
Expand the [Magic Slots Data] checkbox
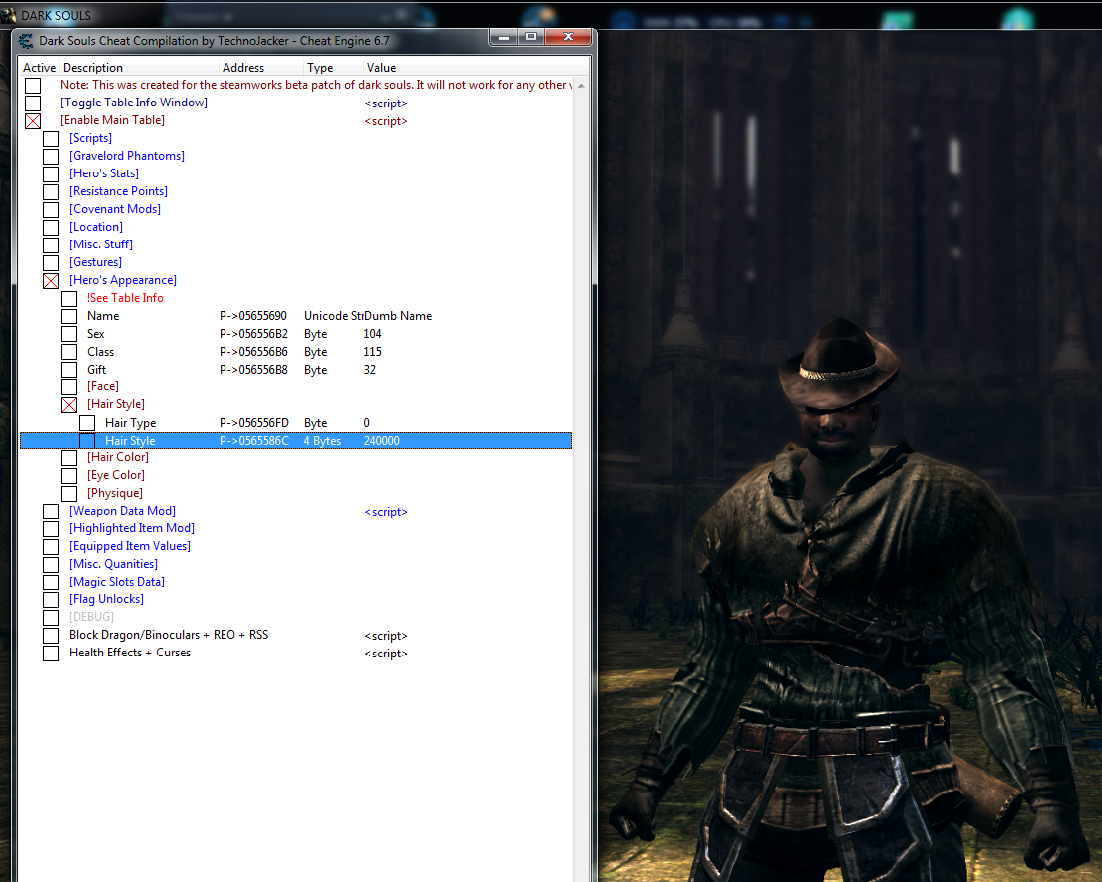point(51,582)
